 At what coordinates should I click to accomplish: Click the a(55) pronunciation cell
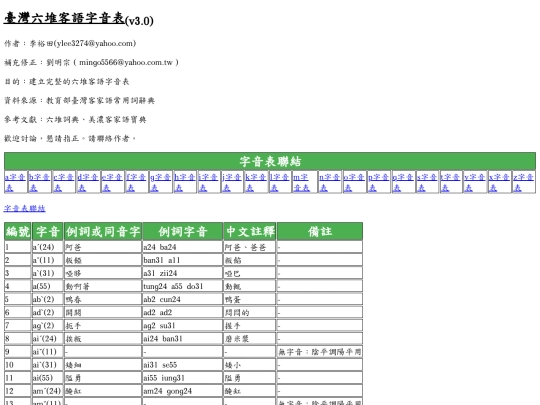coord(48,286)
